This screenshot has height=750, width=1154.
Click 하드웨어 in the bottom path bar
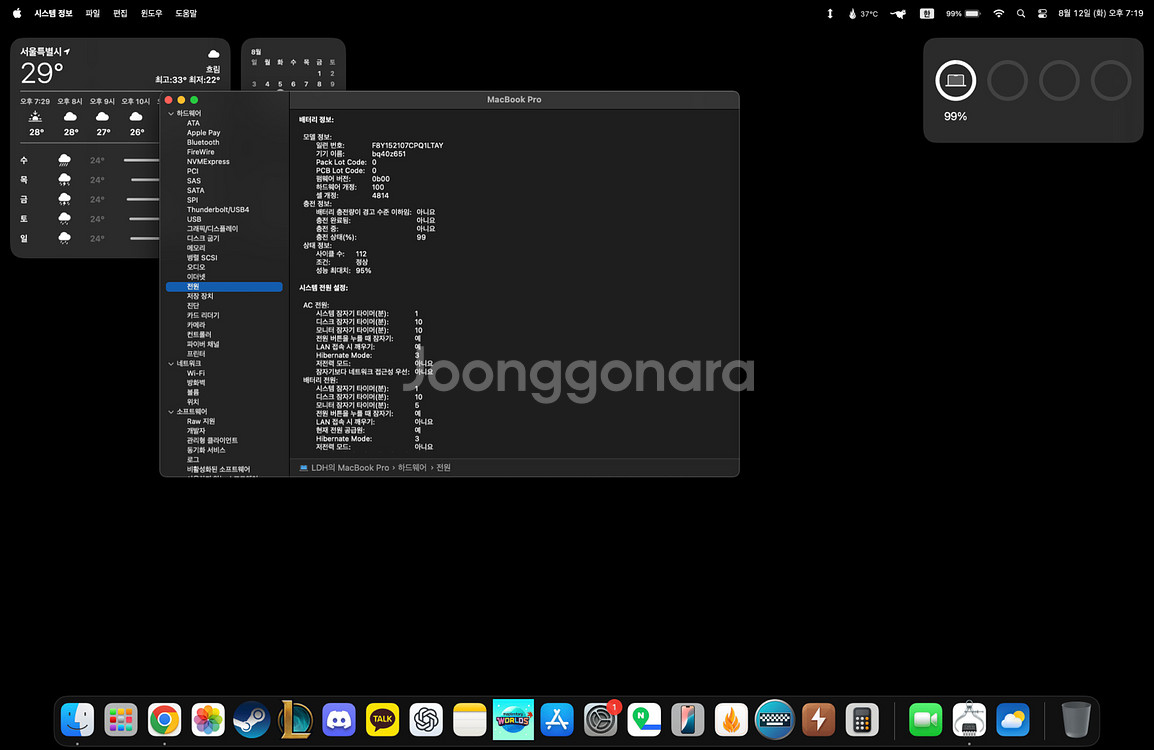[x=412, y=467]
